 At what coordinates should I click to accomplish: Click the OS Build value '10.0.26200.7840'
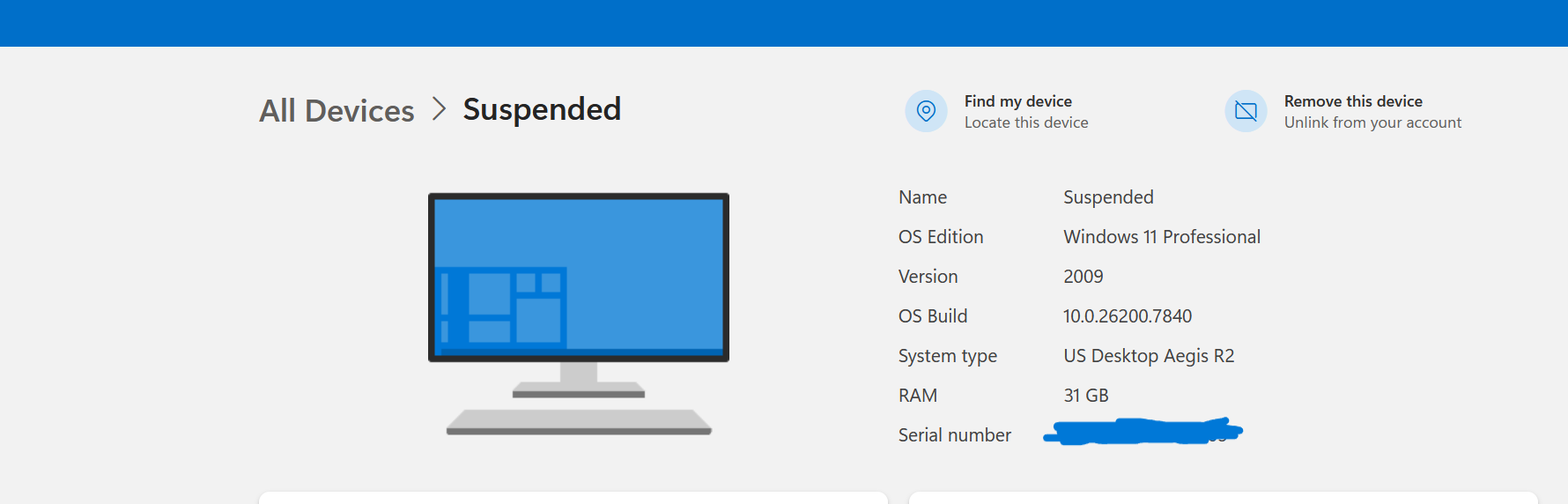[1128, 316]
